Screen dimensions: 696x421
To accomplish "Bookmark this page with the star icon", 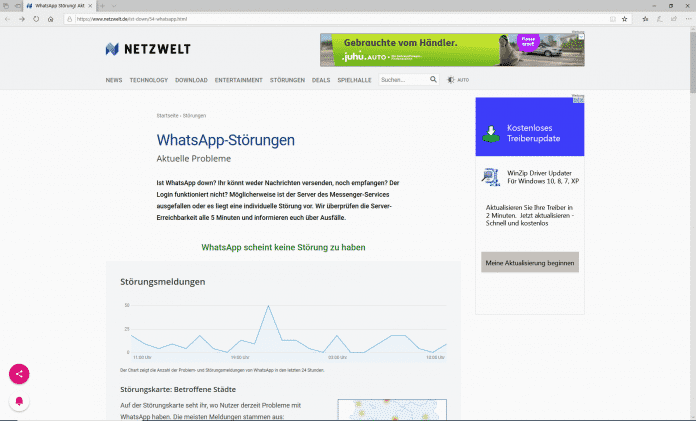I will click(x=624, y=18).
